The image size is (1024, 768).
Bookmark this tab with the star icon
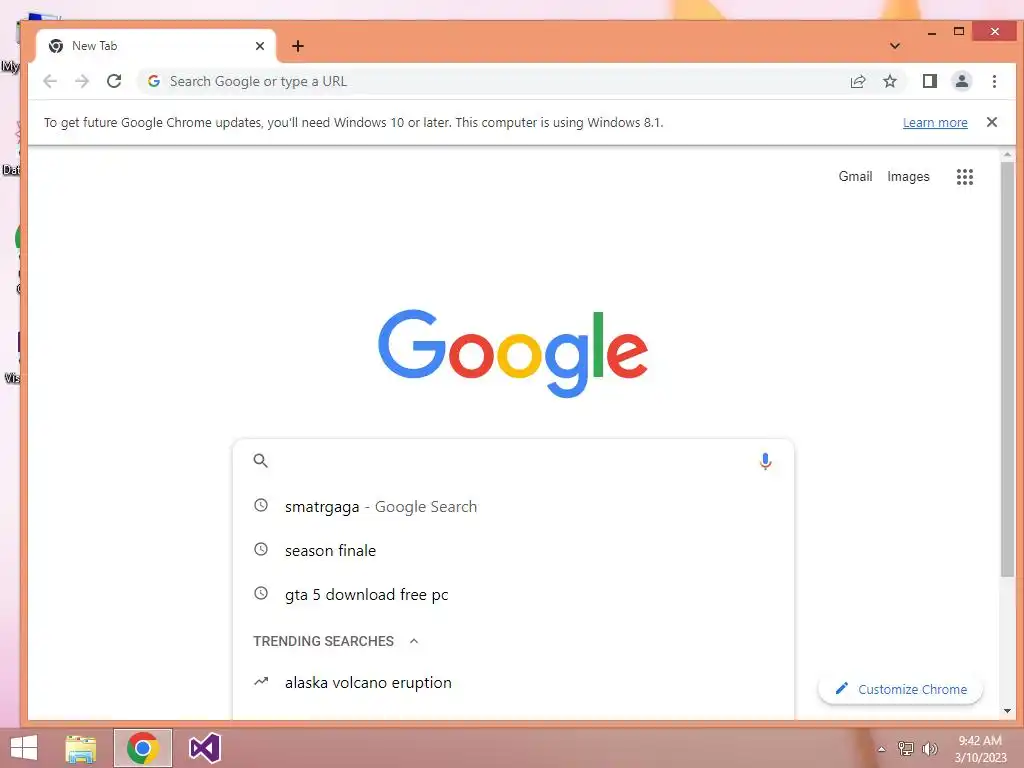(x=889, y=81)
